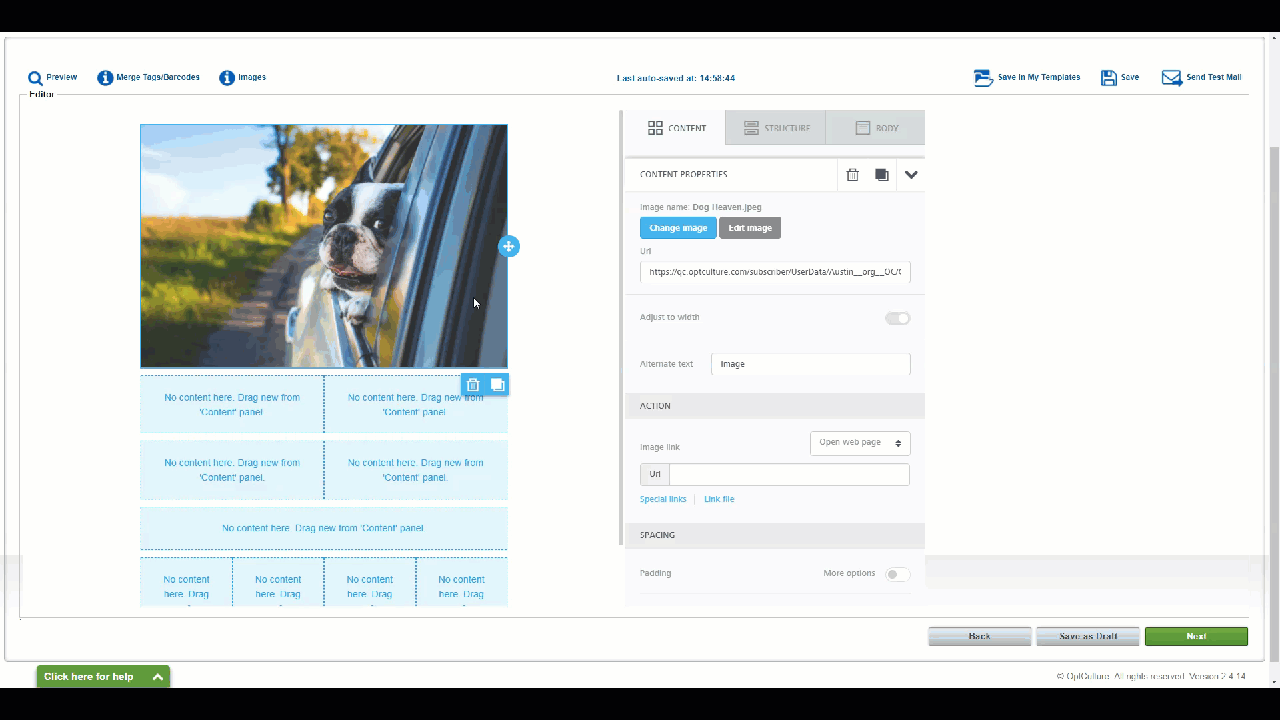Screen dimensions: 1280x720
Task: Delete the row using blue trash icon
Action: tap(473, 385)
